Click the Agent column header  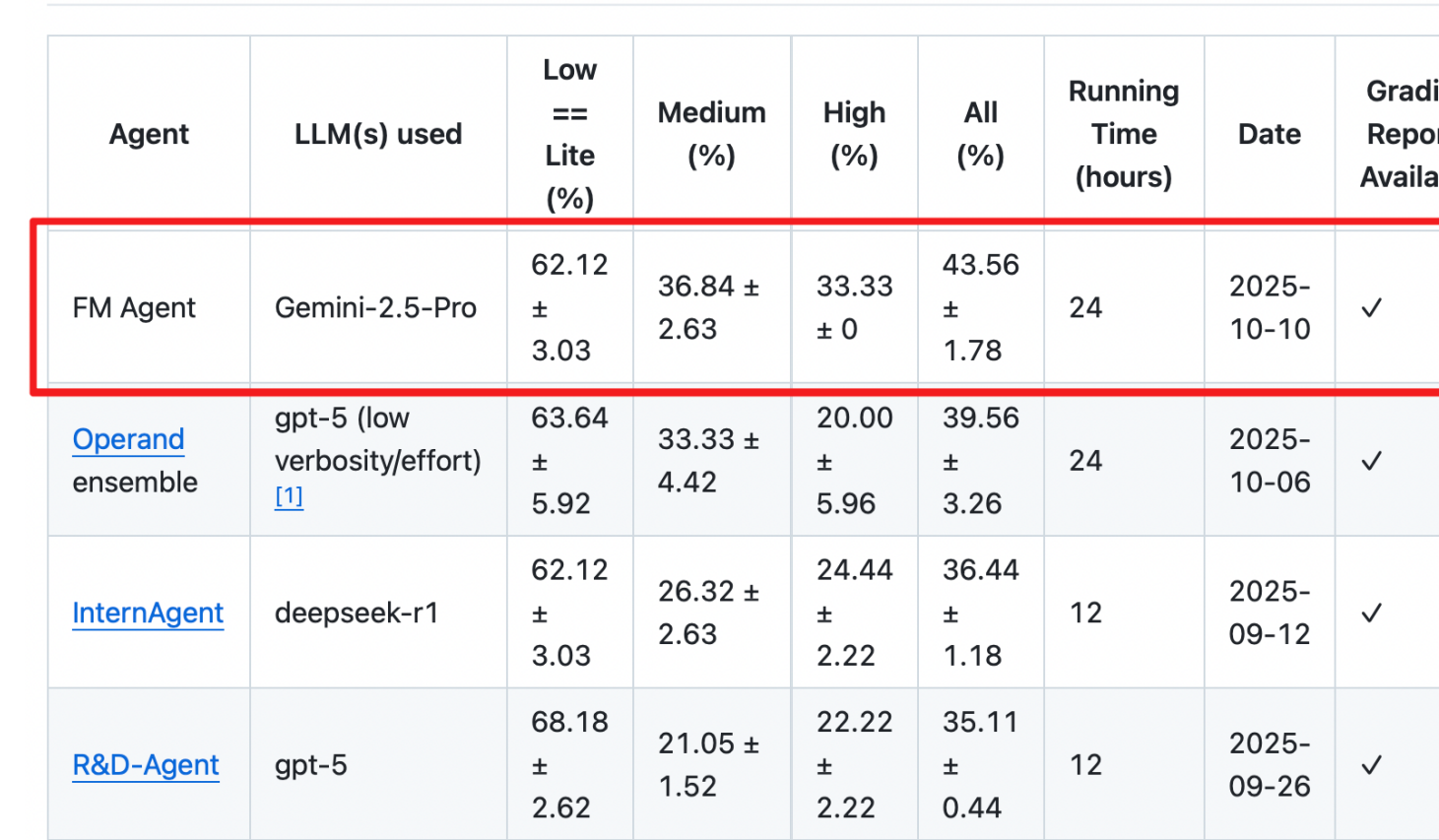tap(149, 134)
